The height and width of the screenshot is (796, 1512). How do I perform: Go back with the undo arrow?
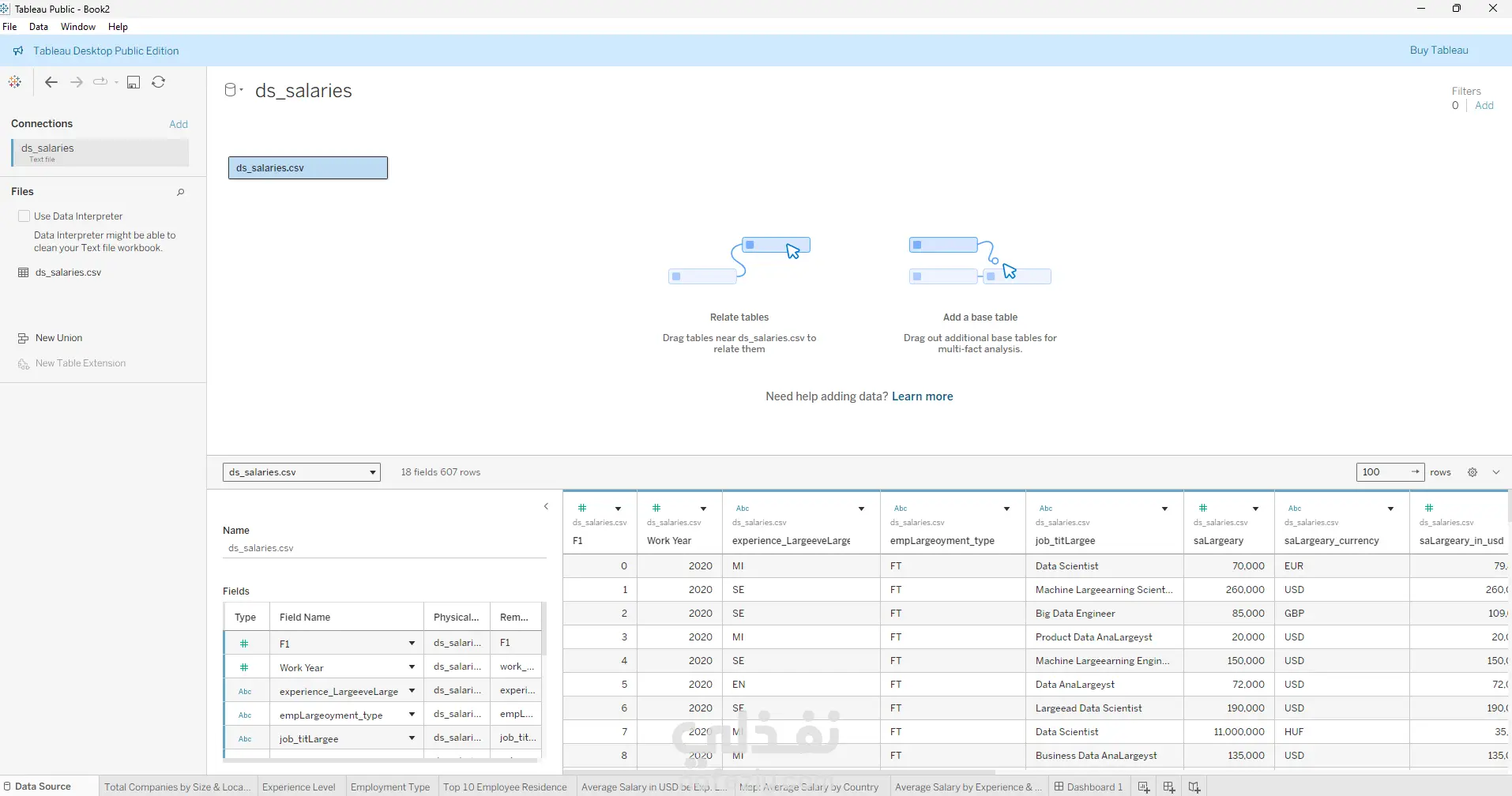[51, 82]
